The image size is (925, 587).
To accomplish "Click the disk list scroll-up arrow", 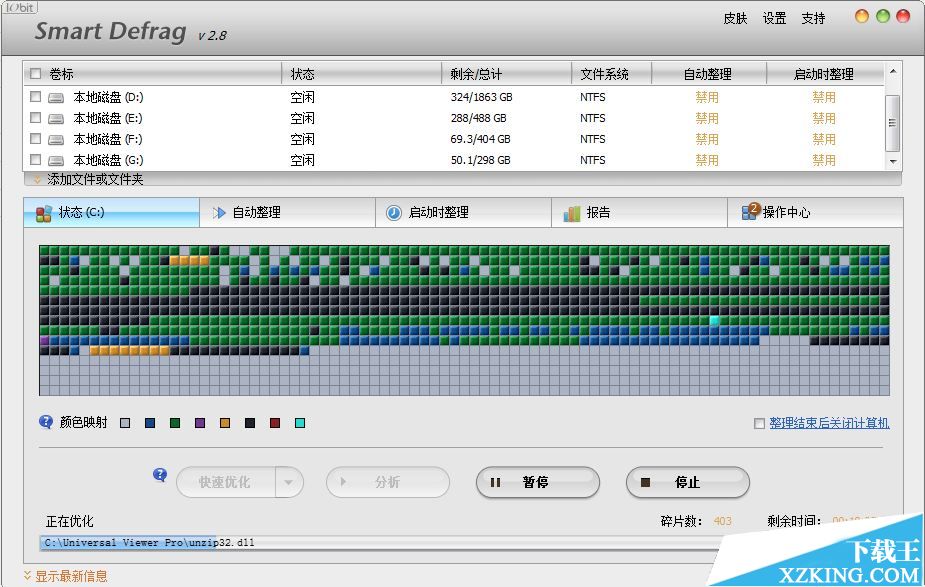I will pyautogui.click(x=893, y=71).
